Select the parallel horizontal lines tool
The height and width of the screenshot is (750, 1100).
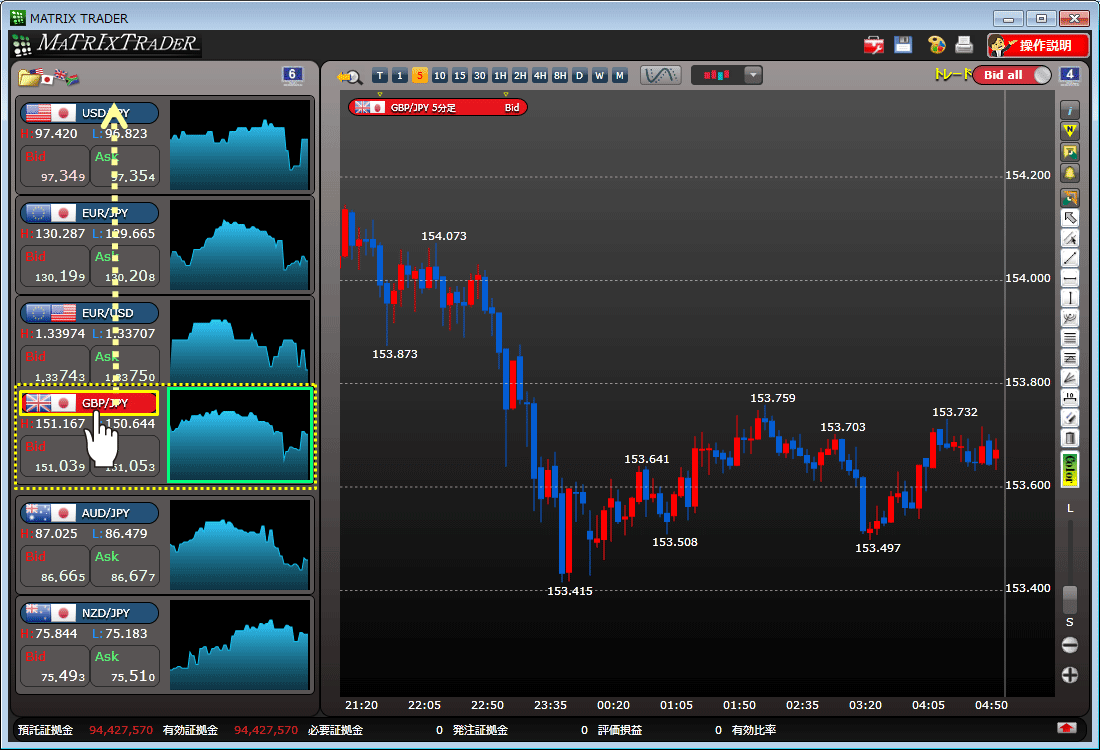pos(1069,339)
